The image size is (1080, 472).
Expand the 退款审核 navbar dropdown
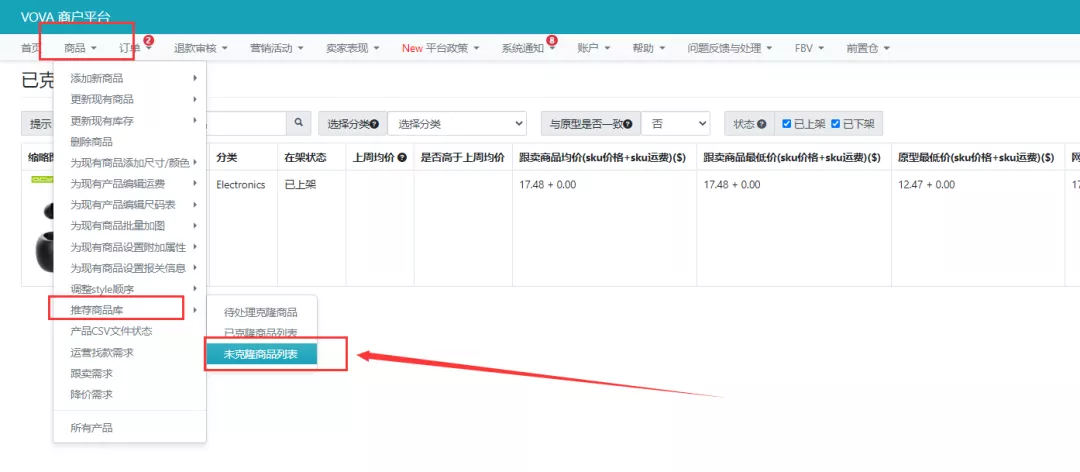coord(201,48)
